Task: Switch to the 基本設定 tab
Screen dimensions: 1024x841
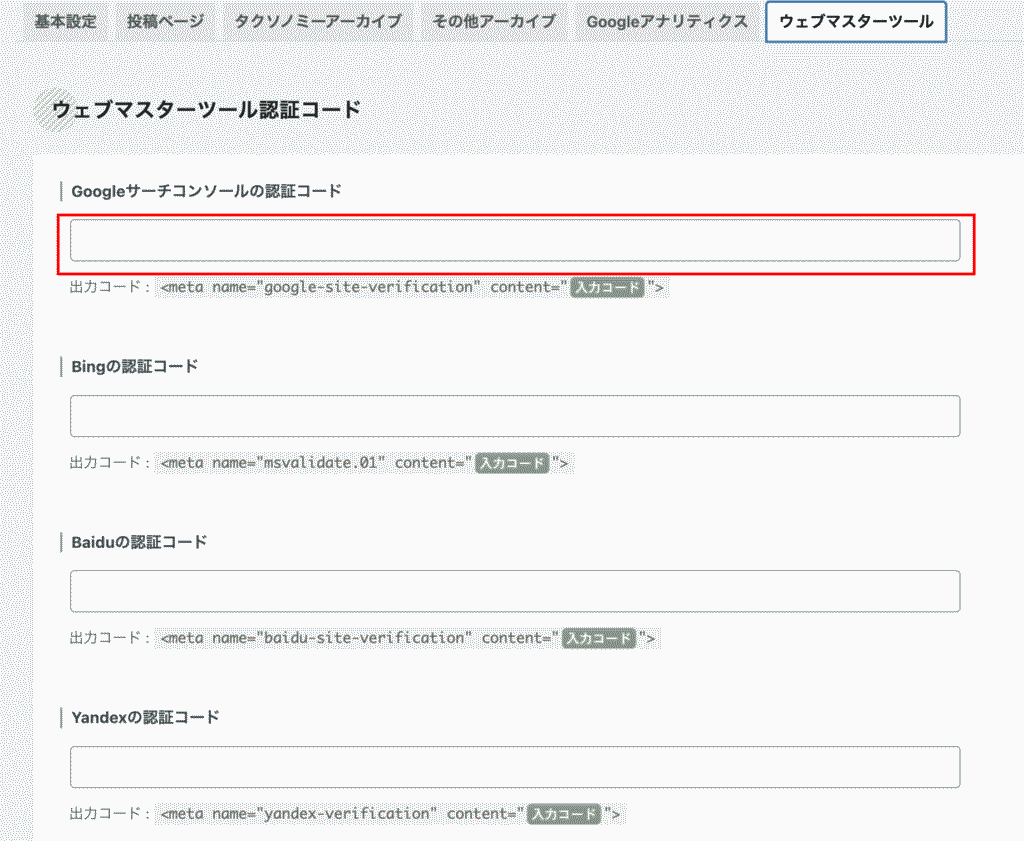Action: [65, 22]
